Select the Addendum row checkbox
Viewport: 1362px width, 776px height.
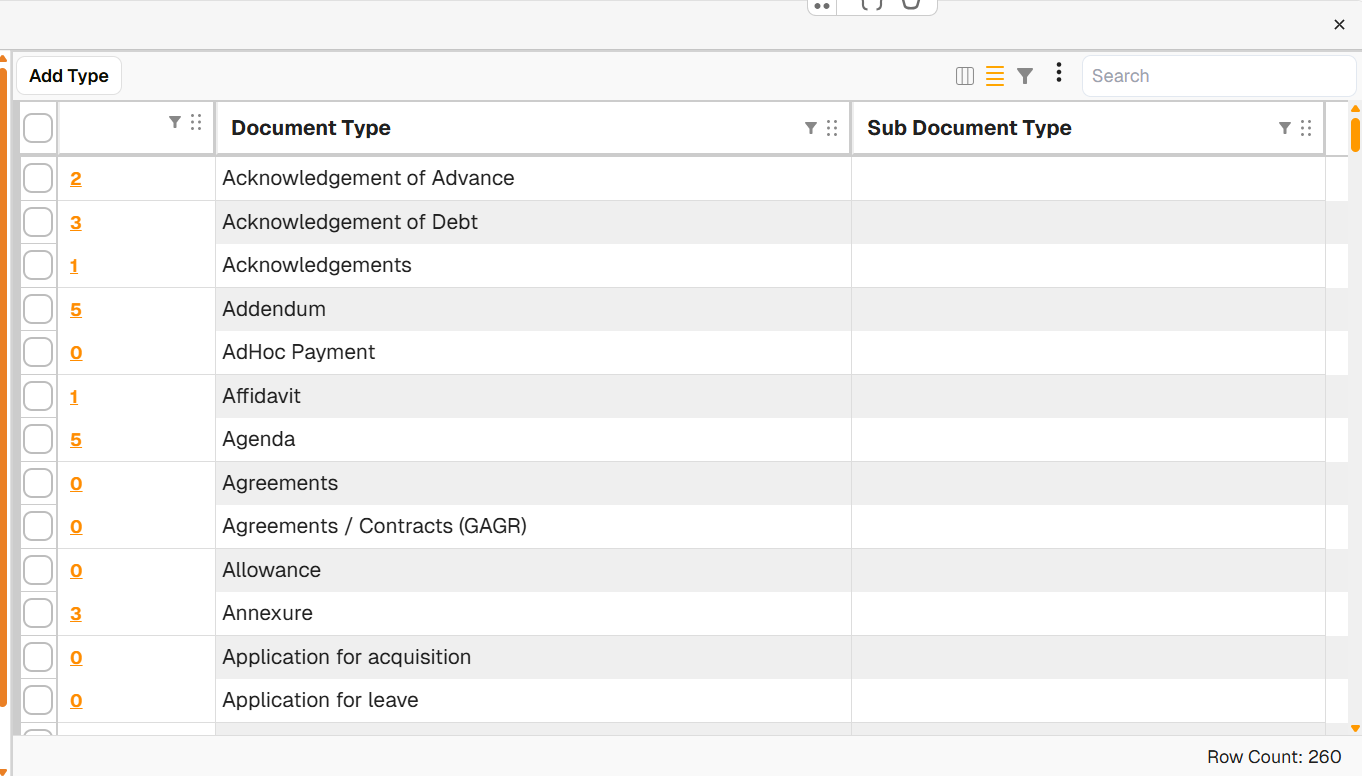(x=38, y=310)
